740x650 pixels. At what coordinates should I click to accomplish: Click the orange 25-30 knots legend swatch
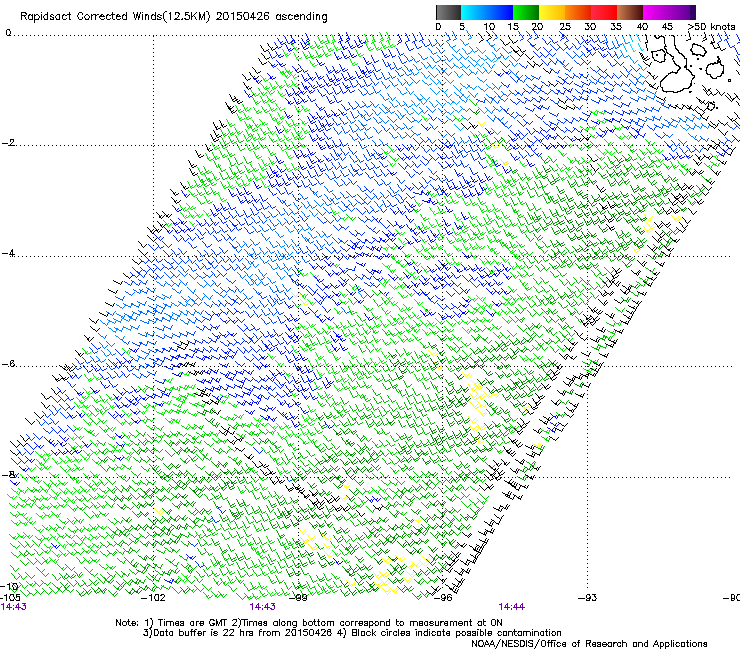[578, 12]
